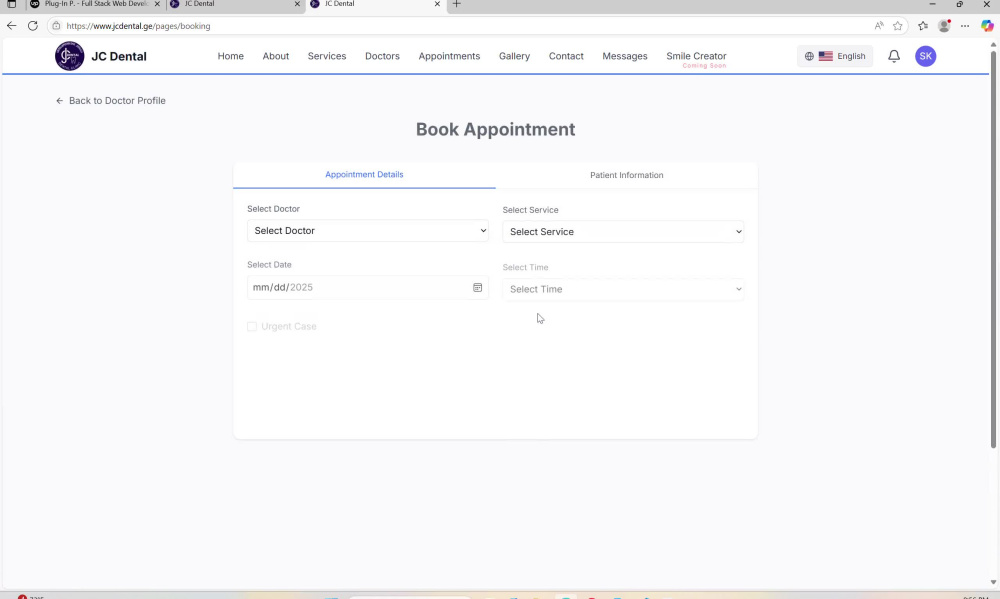The height and width of the screenshot is (599, 1000).
Task: Click the Book Appointment heading
Action: 496,129
